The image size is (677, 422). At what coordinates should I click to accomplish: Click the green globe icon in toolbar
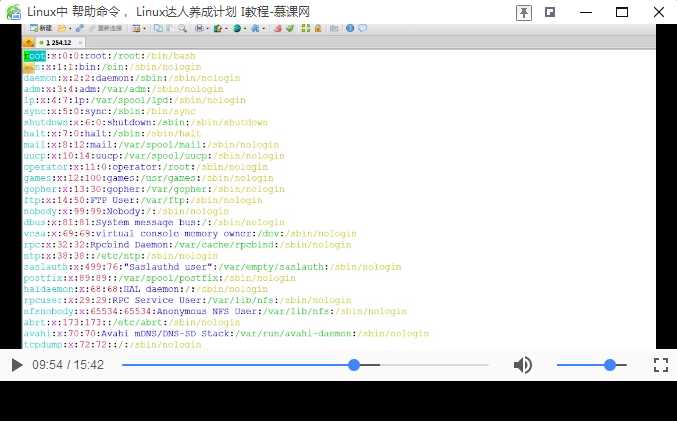(237, 29)
